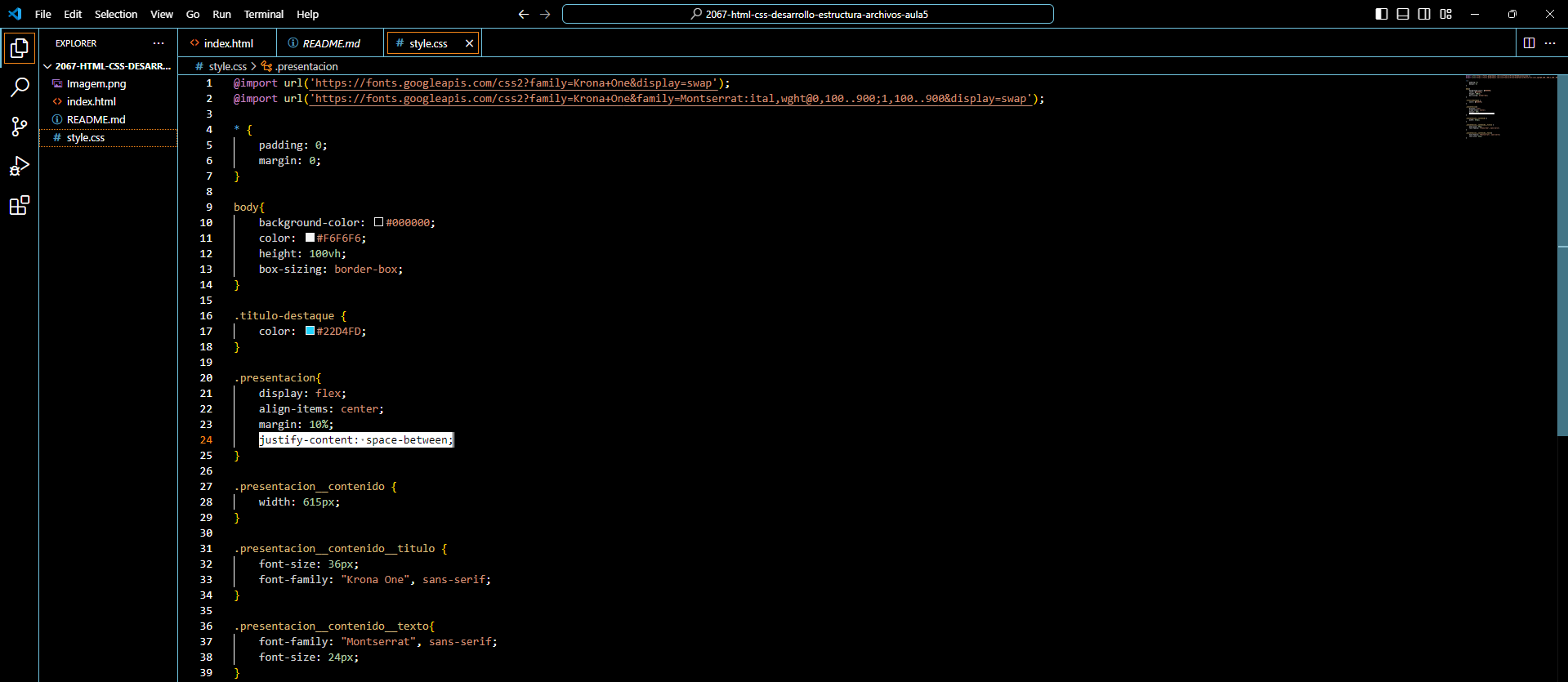The width and height of the screenshot is (1568, 682).
Task: Open the #000000 color swatch
Action: (378, 222)
